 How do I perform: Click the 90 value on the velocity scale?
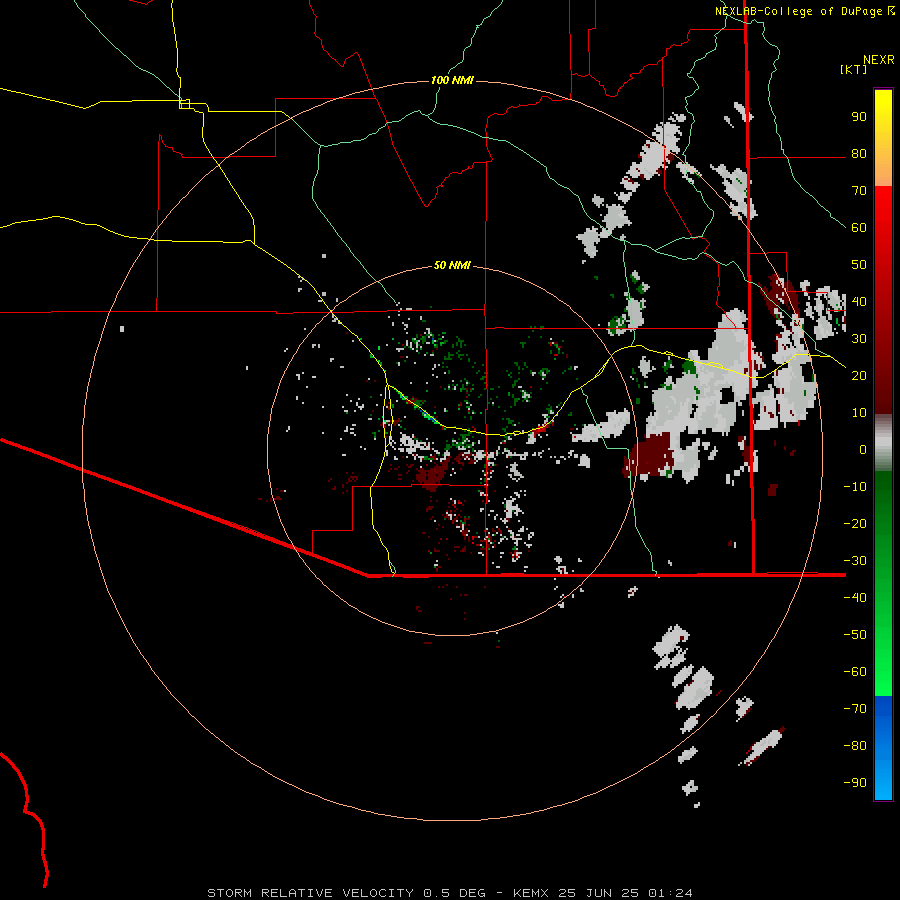(859, 117)
